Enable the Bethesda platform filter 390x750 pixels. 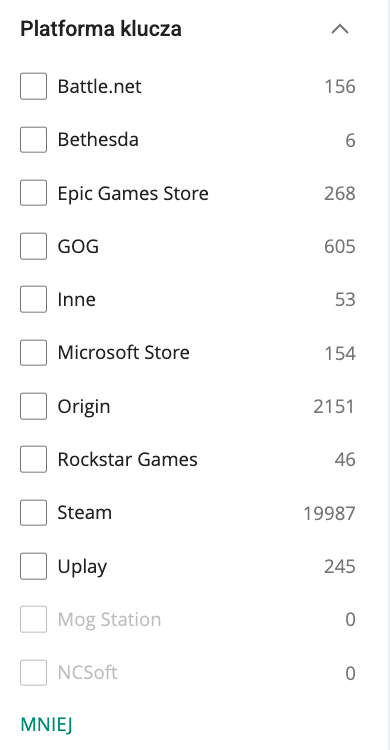pyautogui.click(x=33, y=140)
